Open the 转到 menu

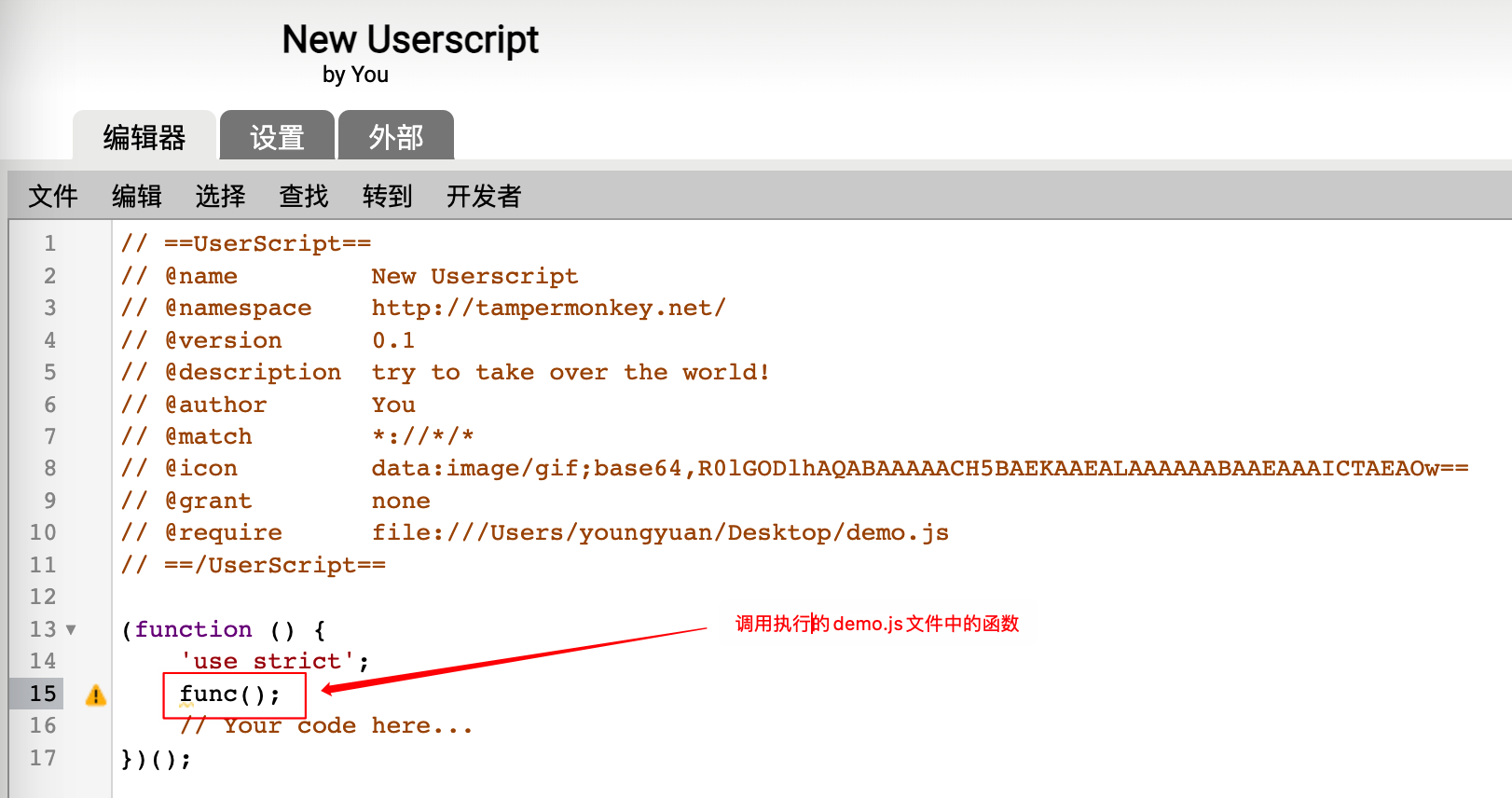(x=388, y=196)
